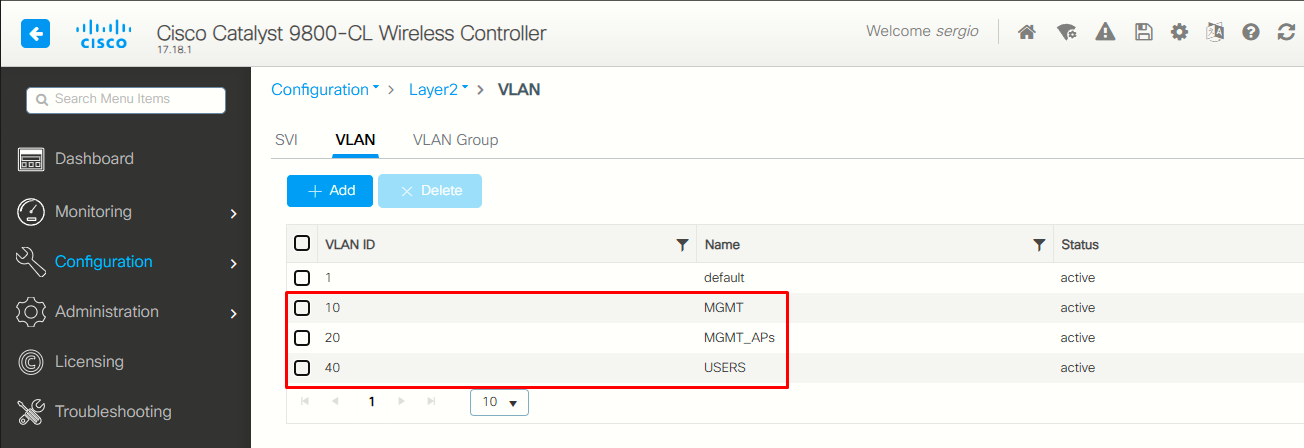Image resolution: width=1304 pixels, height=448 pixels.
Task: Expand the Administration submenu arrow
Action: click(x=233, y=313)
